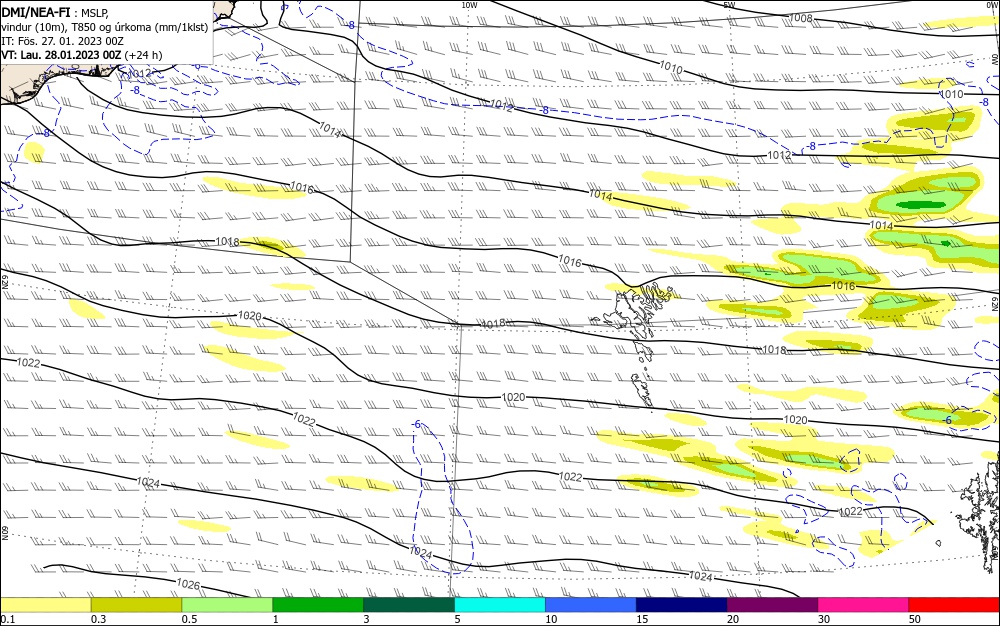Click the legend value "20"
1000x626 pixels.
[x=733, y=619]
